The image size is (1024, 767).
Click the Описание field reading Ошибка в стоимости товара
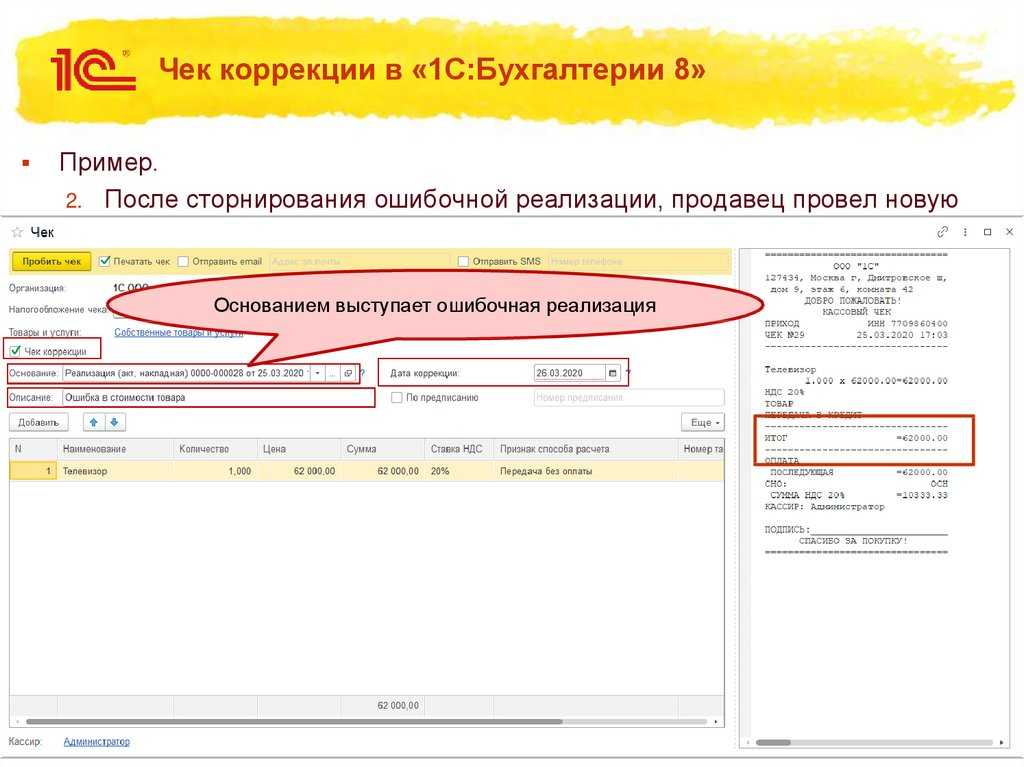tap(217, 397)
